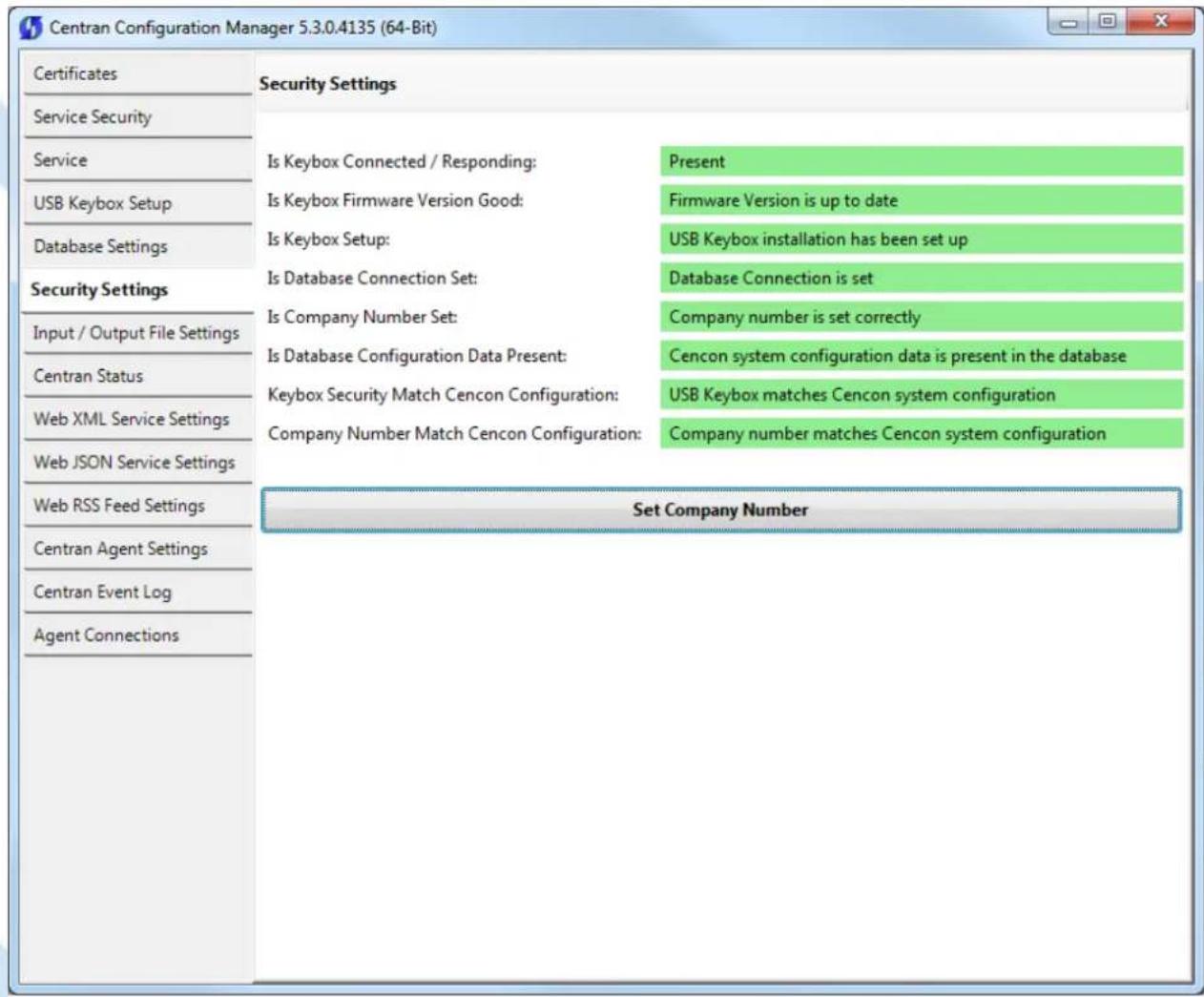Click 'Firmware Version is up to date' status
Viewport: 1204px width, 997px height.
(x=922, y=200)
